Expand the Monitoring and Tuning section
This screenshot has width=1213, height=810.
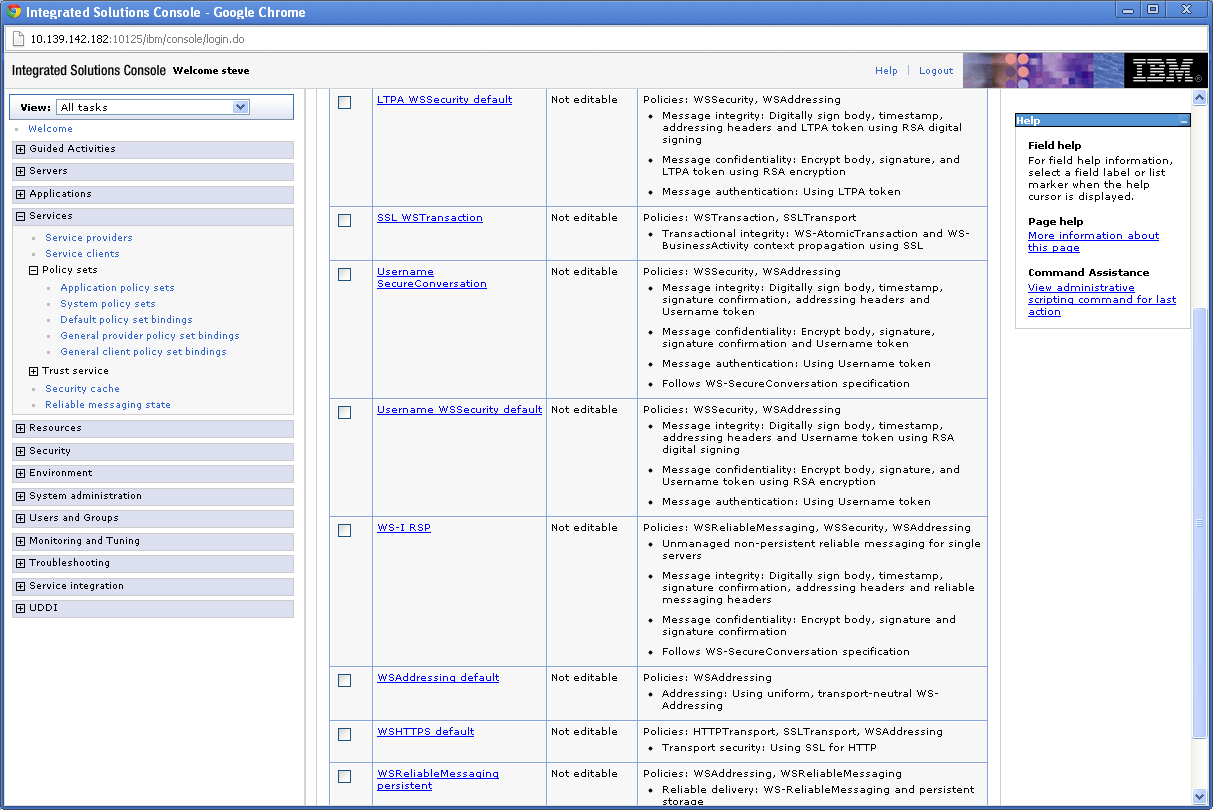pos(19,540)
